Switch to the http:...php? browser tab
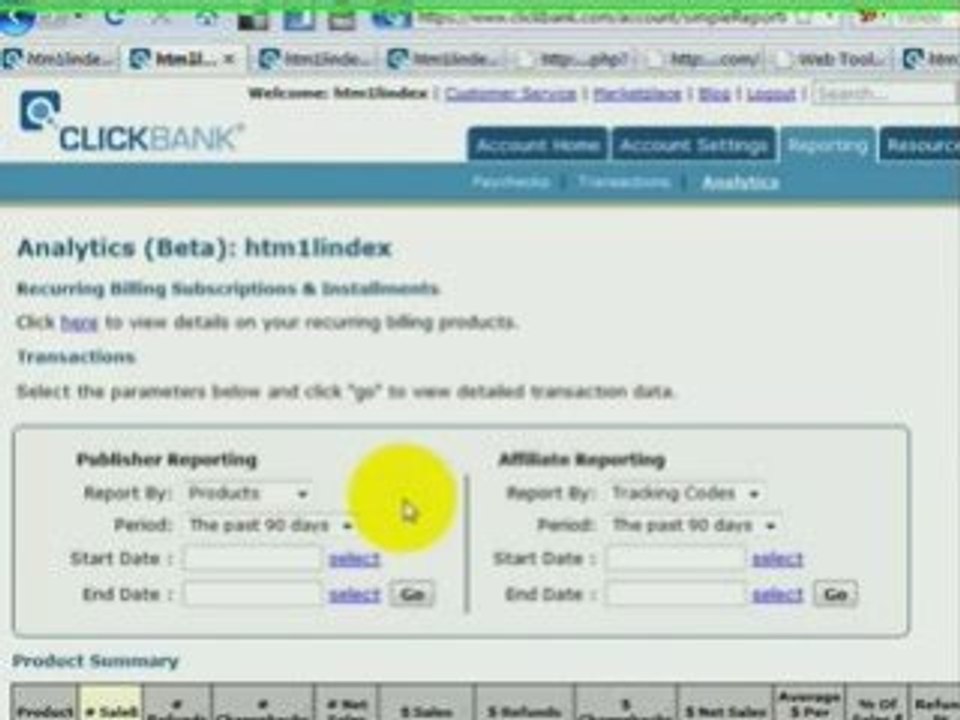This screenshot has width=960, height=720. [577, 59]
